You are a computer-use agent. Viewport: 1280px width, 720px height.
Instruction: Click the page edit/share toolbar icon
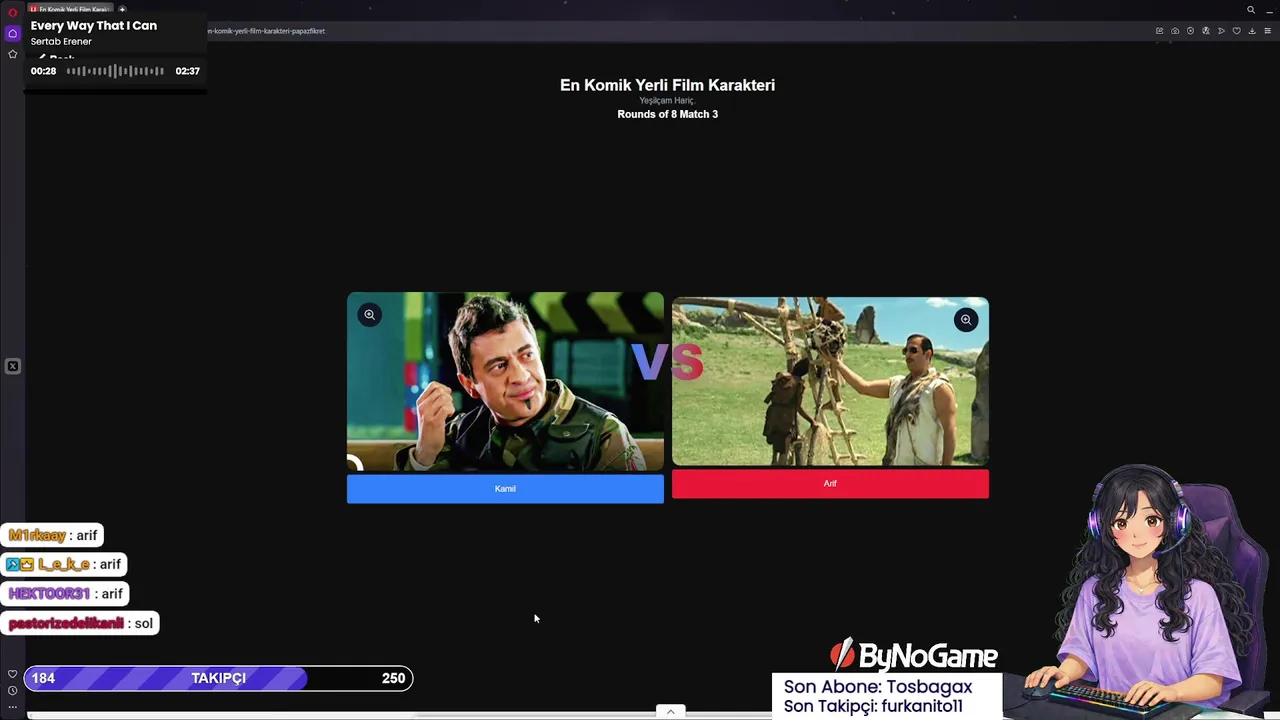coord(1160,31)
